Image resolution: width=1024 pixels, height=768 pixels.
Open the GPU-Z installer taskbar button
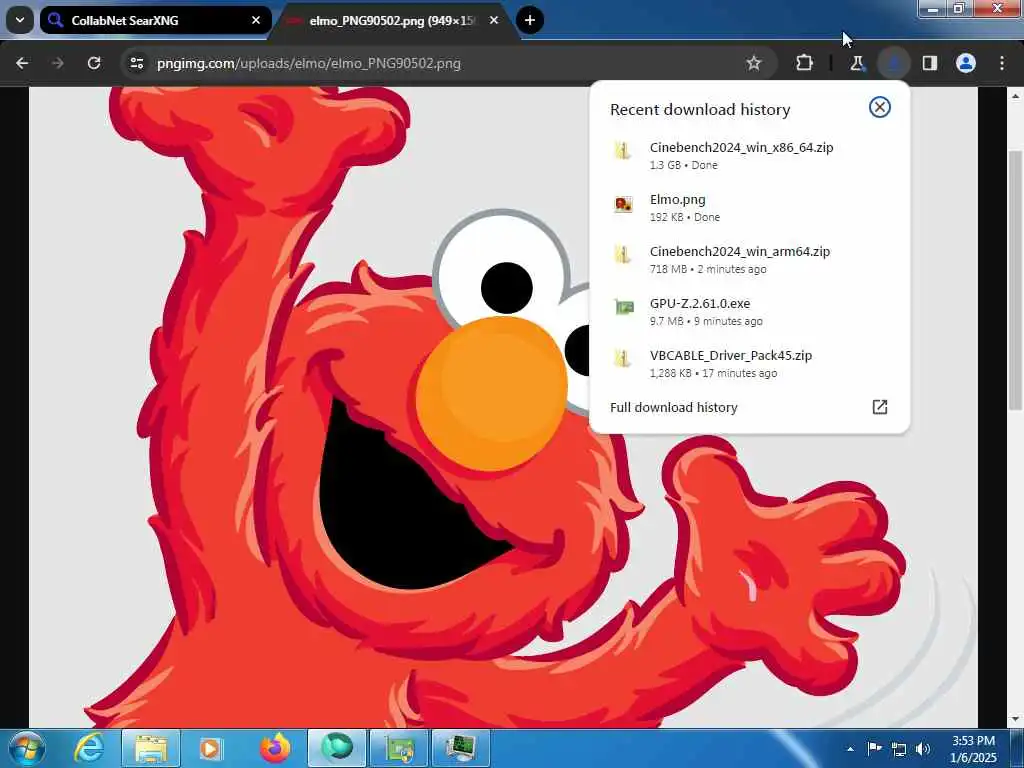(x=399, y=748)
